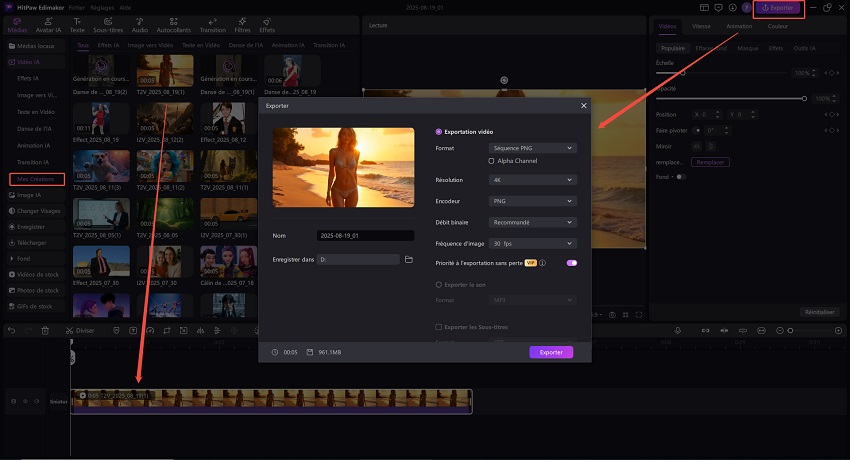Screen dimensions: 850x460
Task: Click the Diviser scissors tool
Action: point(80,331)
